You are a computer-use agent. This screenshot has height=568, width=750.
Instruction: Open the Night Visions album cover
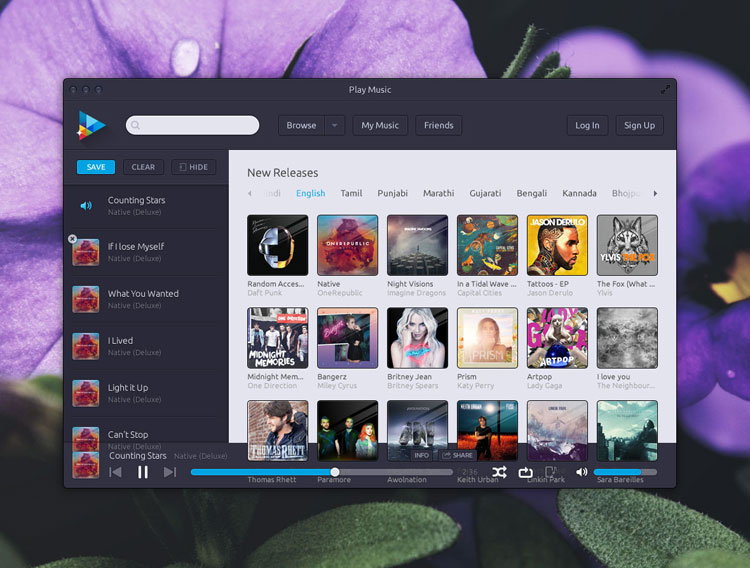pos(417,245)
